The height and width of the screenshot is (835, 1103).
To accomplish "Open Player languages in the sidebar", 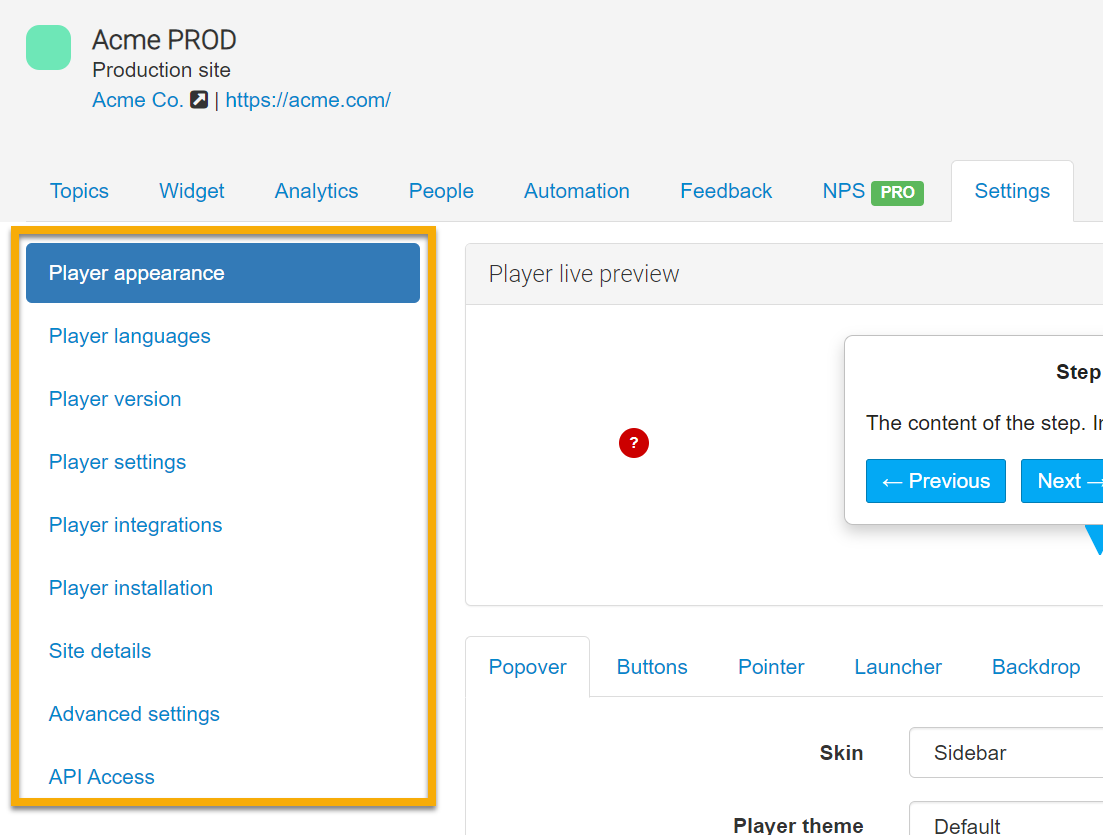I will (x=130, y=336).
